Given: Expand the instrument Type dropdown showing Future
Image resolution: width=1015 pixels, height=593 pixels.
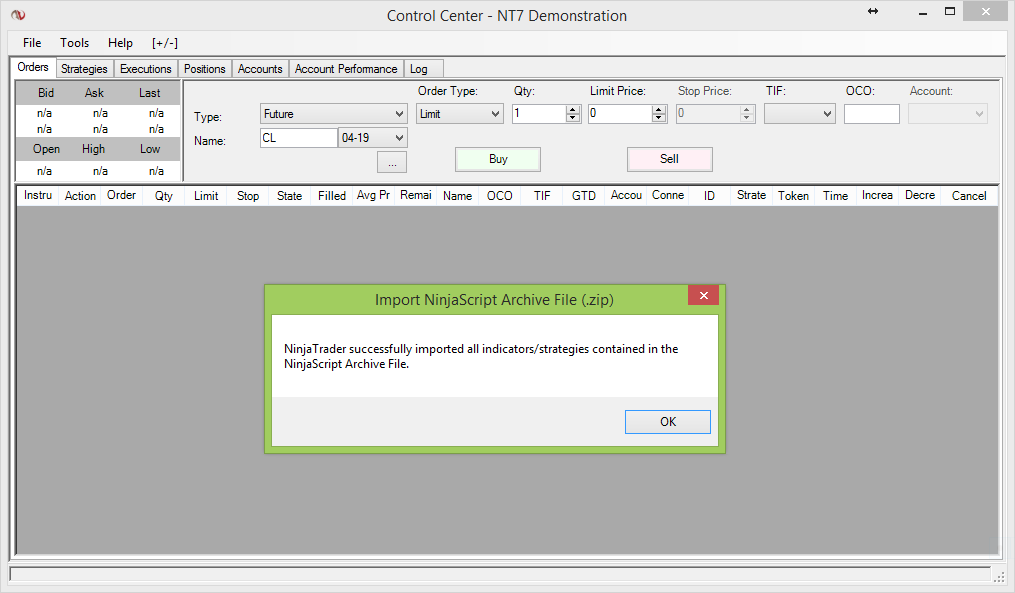Looking at the screenshot, I should [x=399, y=114].
